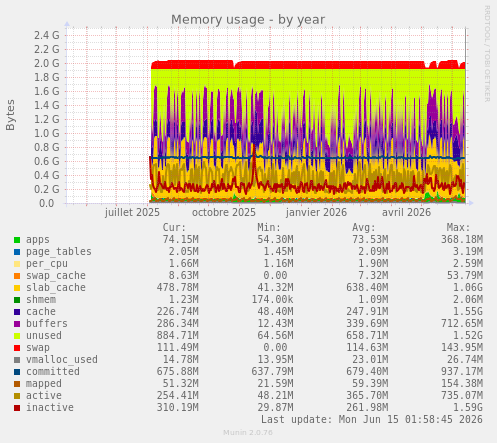Click the apps max value 368.18M
The width and height of the screenshot is (497, 443).
pos(462,240)
